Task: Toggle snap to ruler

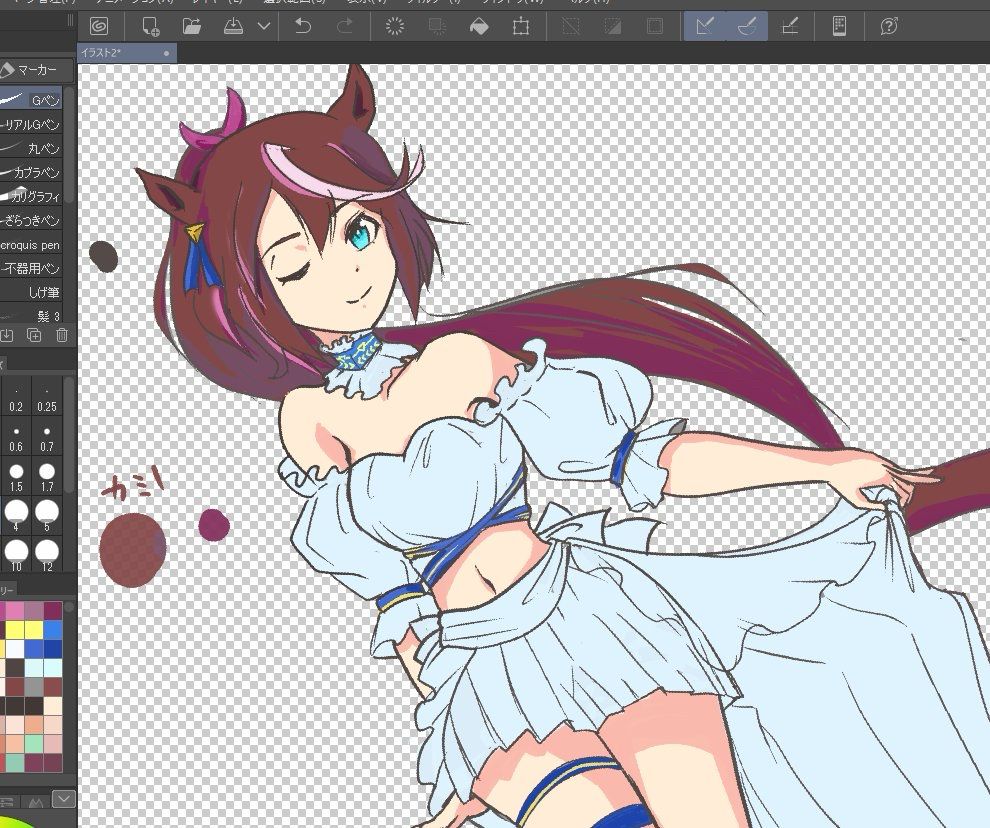Action: coord(705,27)
